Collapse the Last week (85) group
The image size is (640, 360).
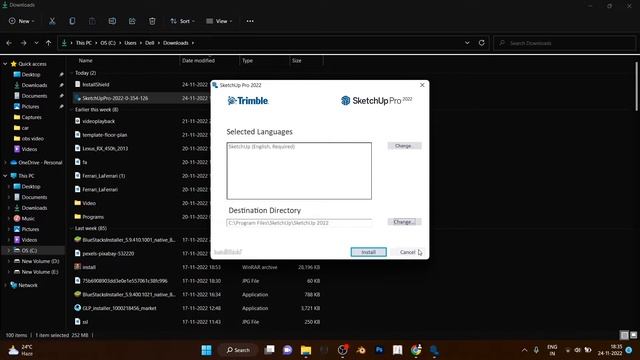coord(72,229)
